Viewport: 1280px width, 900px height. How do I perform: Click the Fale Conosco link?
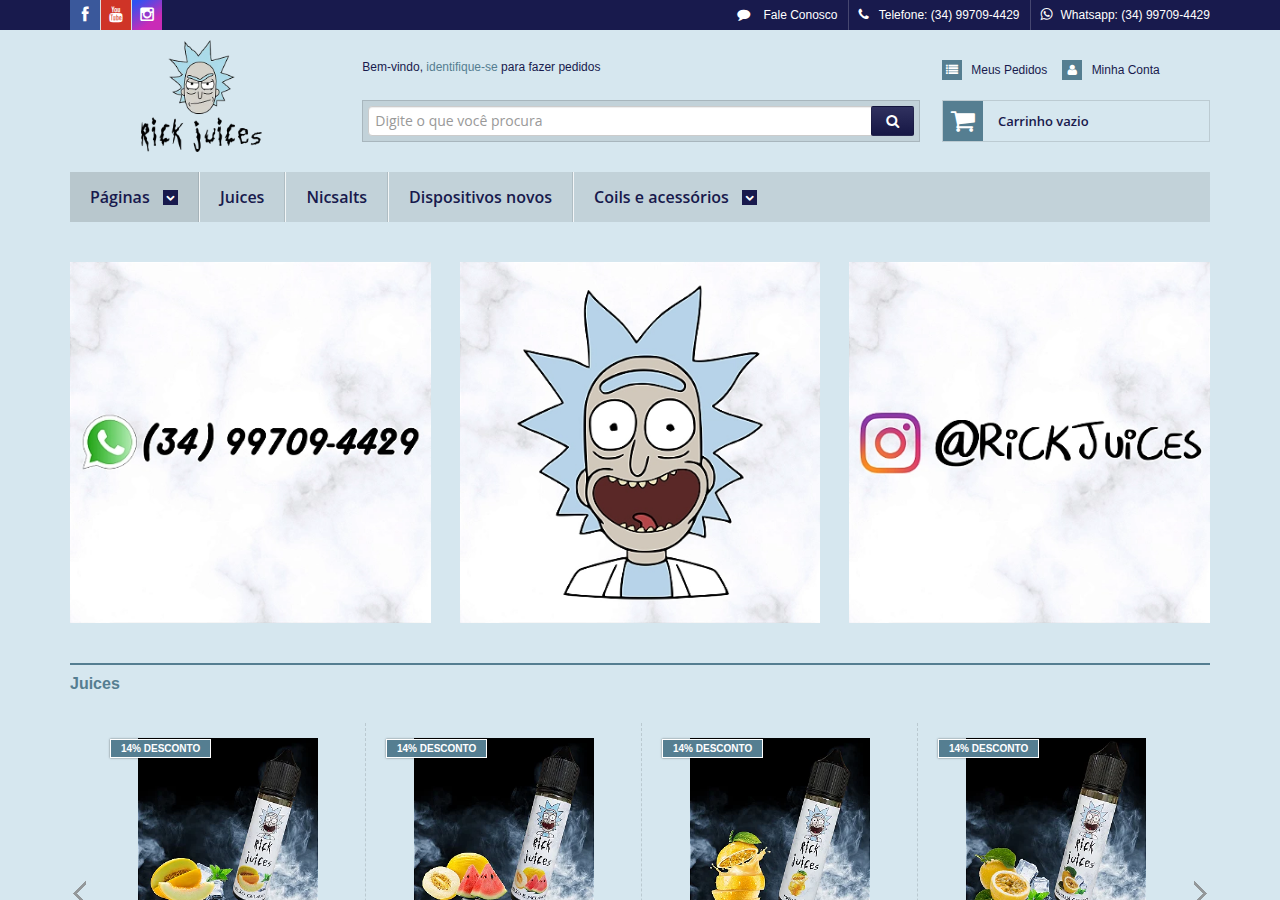[800, 15]
